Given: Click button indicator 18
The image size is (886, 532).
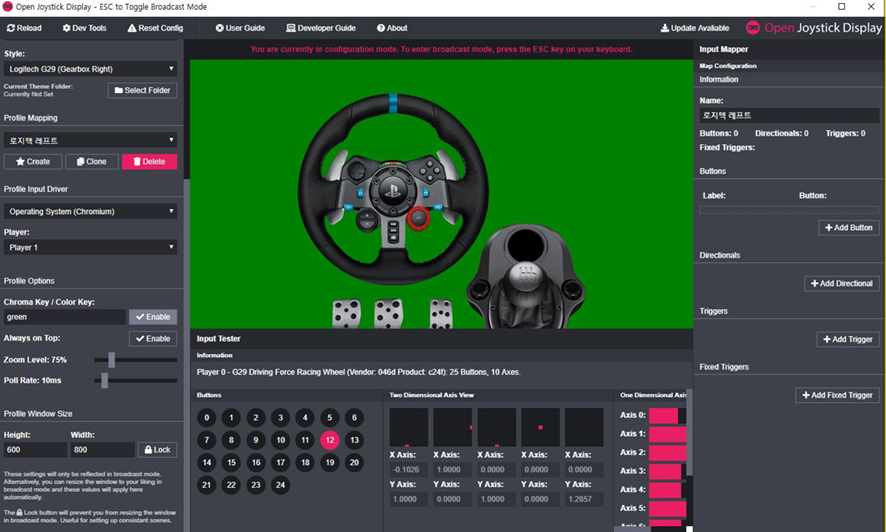Looking at the screenshot, I should (x=305, y=463).
